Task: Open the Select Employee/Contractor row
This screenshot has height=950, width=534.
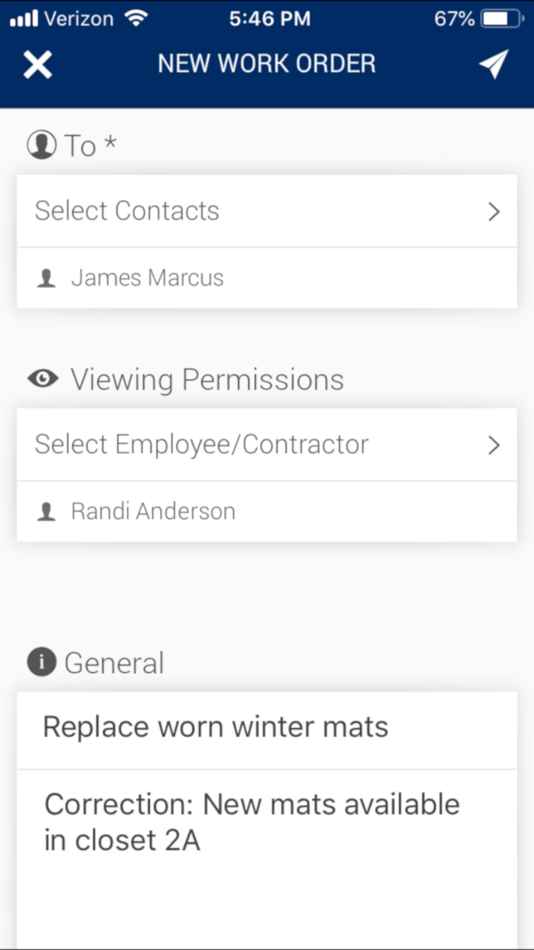Action: click(x=267, y=445)
